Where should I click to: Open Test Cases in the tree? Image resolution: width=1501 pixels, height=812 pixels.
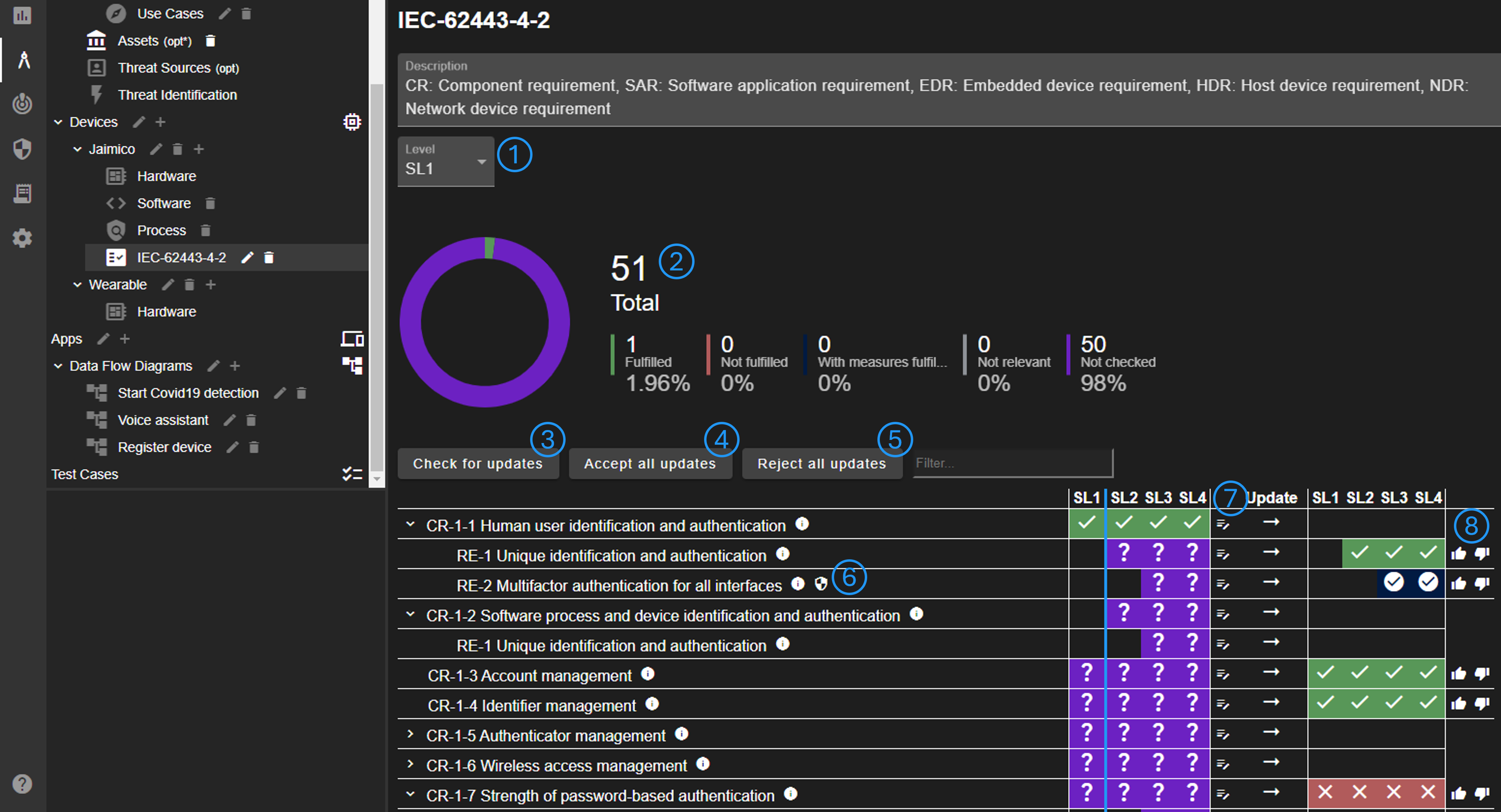[85, 474]
